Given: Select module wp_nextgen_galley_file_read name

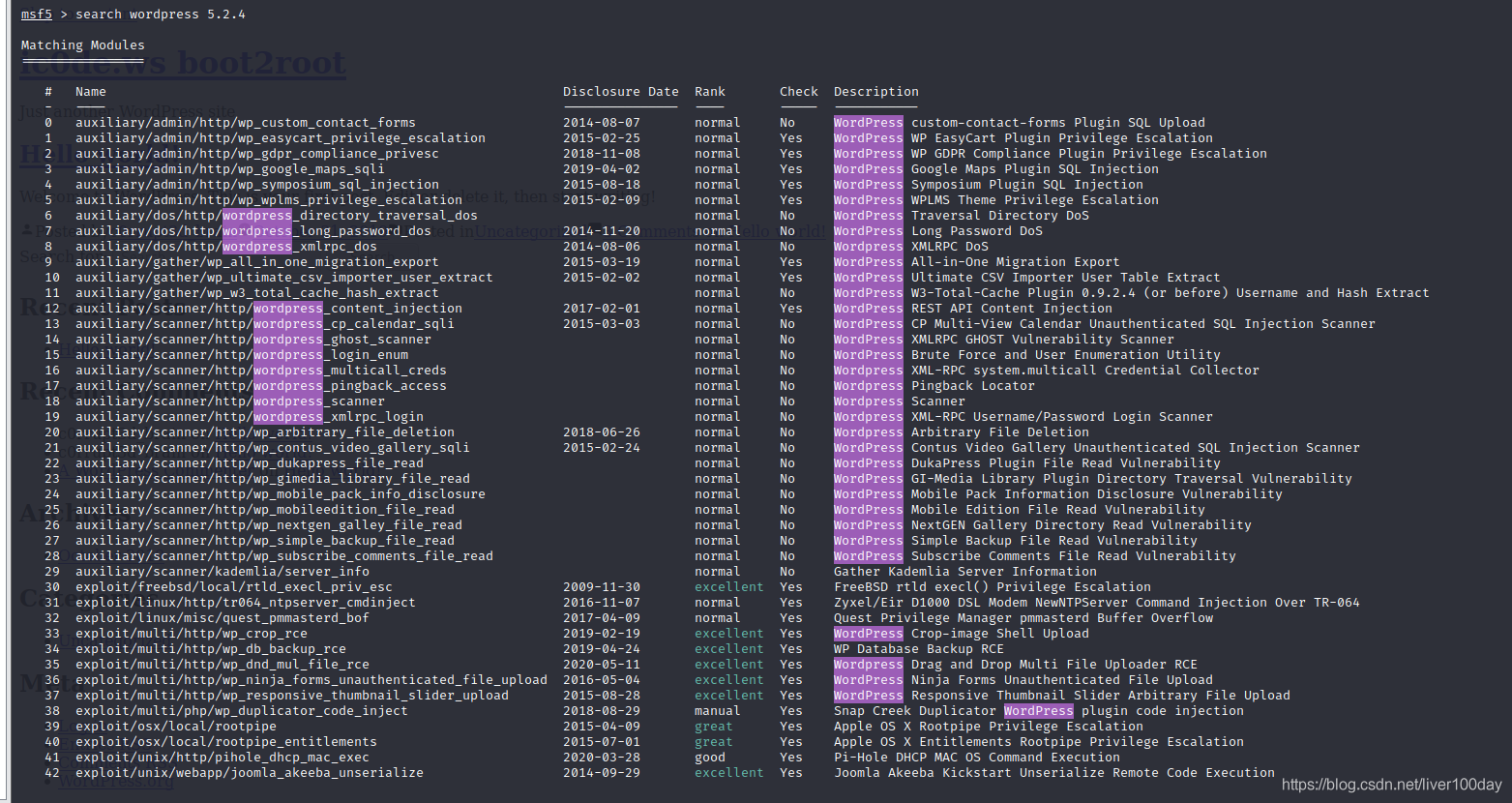Looking at the screenshot, I should tap(269, 525).
